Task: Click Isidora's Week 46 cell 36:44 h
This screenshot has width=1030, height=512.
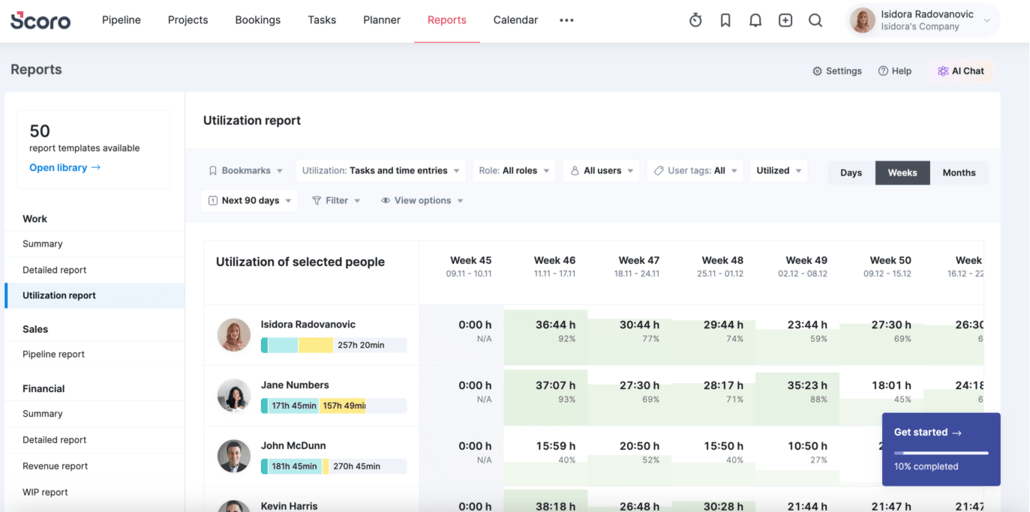Action: coord(546,335)
